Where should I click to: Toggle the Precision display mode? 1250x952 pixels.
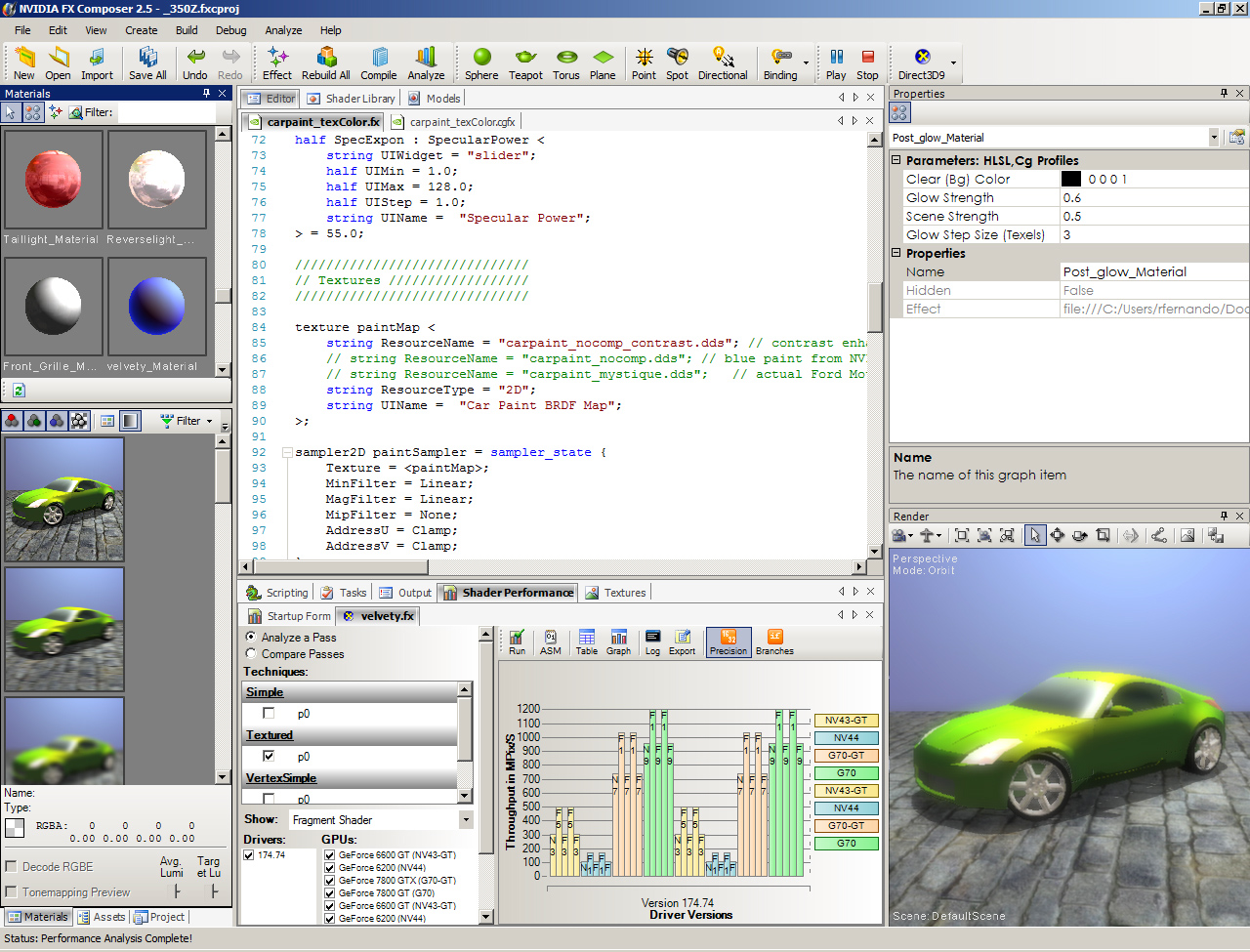pos(728,642)
